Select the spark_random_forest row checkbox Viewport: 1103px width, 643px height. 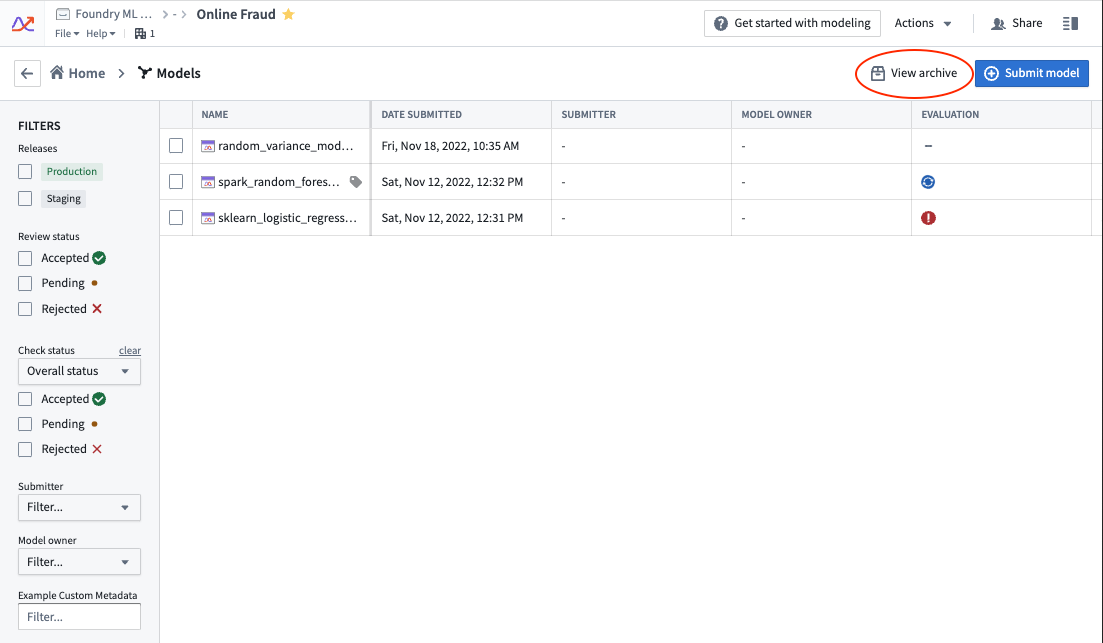(x=176, y=182)
